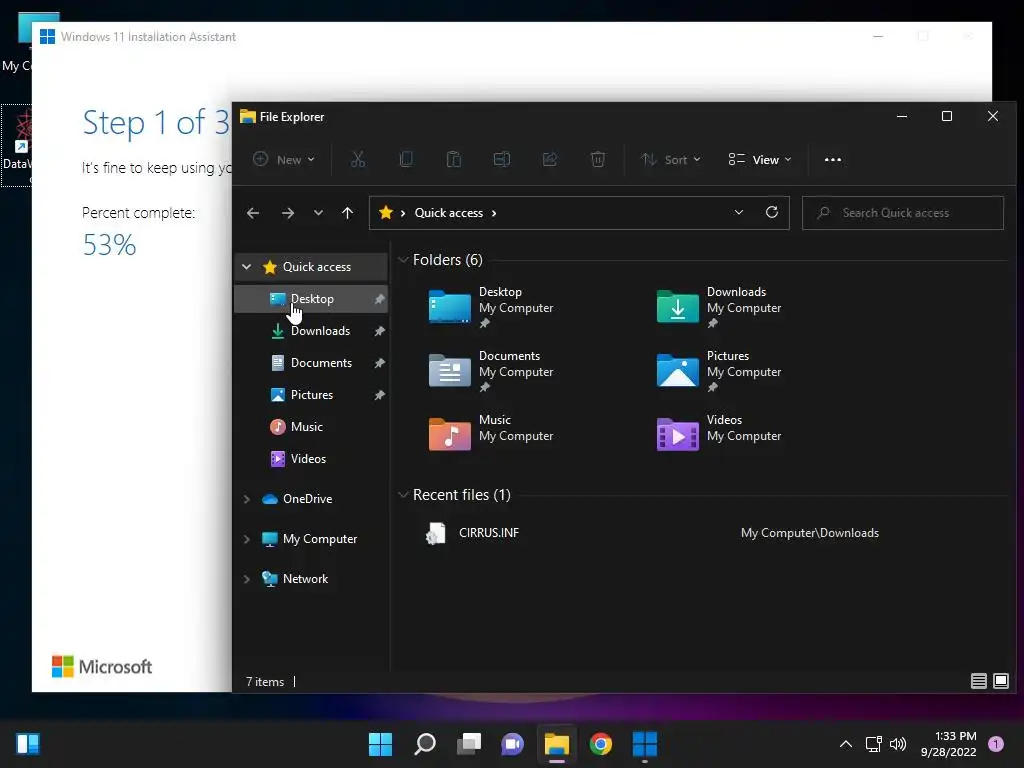The height and width of the screenshot is (768, 1024).
Task: Click the Delete trash icon
Action: pyautogui.click(x=598, y=159)
